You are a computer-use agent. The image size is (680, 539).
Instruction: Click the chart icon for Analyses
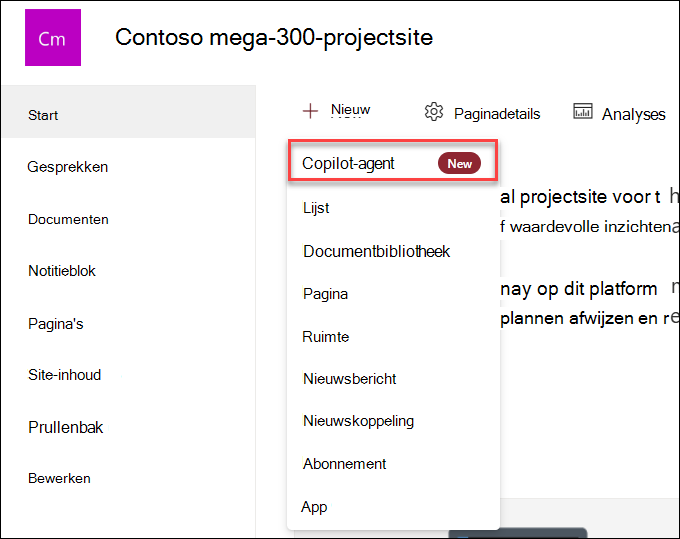(582, 111)
